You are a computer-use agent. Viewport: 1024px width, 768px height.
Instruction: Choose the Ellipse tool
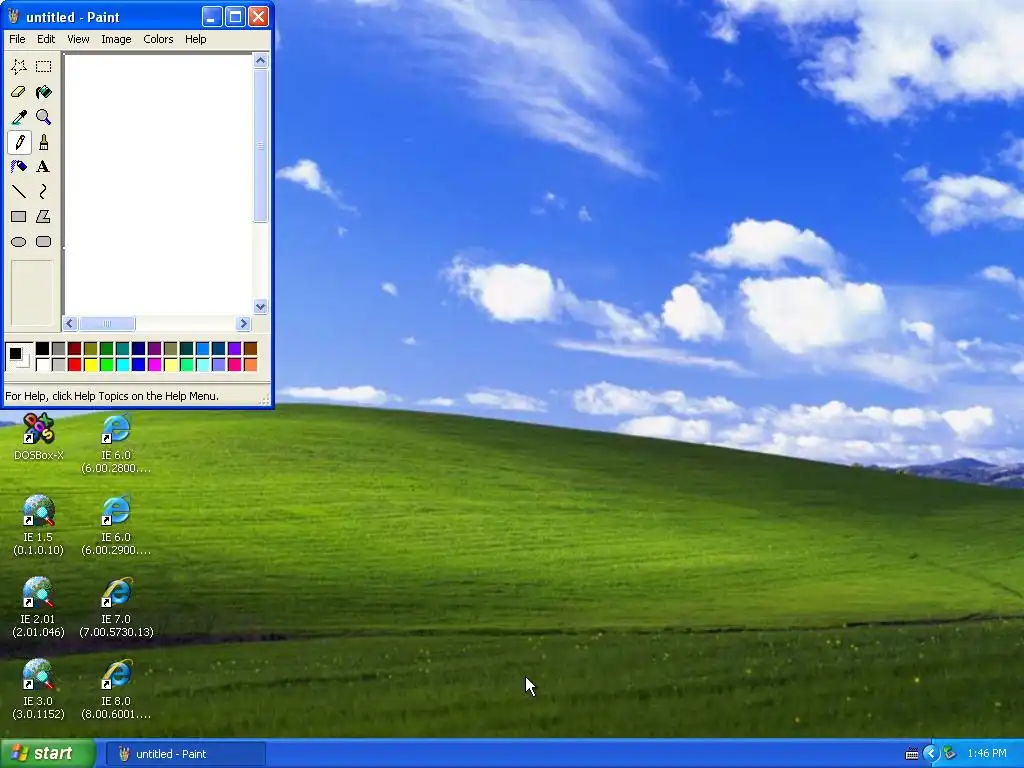[19, 242]
